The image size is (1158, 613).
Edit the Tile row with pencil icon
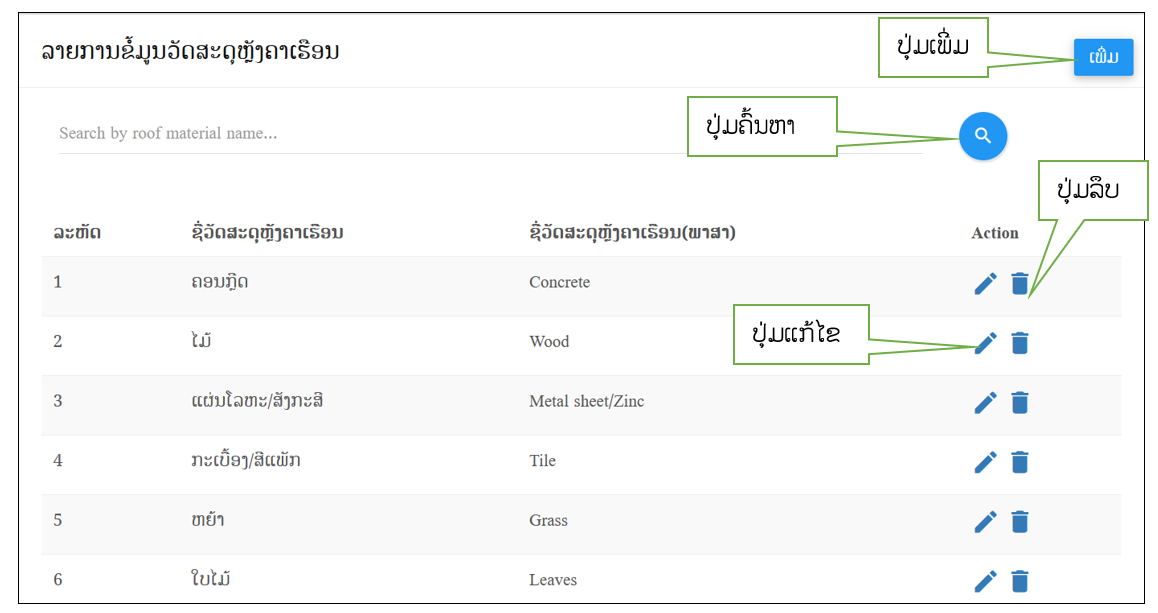[x=985, y=462]
